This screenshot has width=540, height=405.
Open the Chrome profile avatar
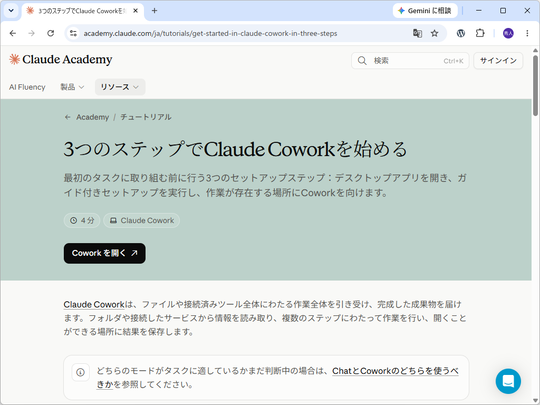[x=508, y=33]
